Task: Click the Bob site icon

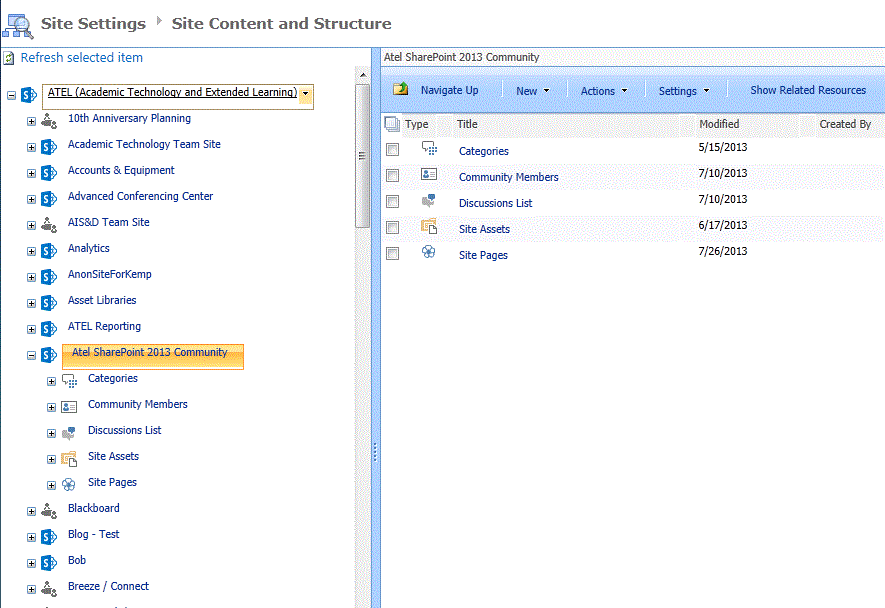Action: 49,563
